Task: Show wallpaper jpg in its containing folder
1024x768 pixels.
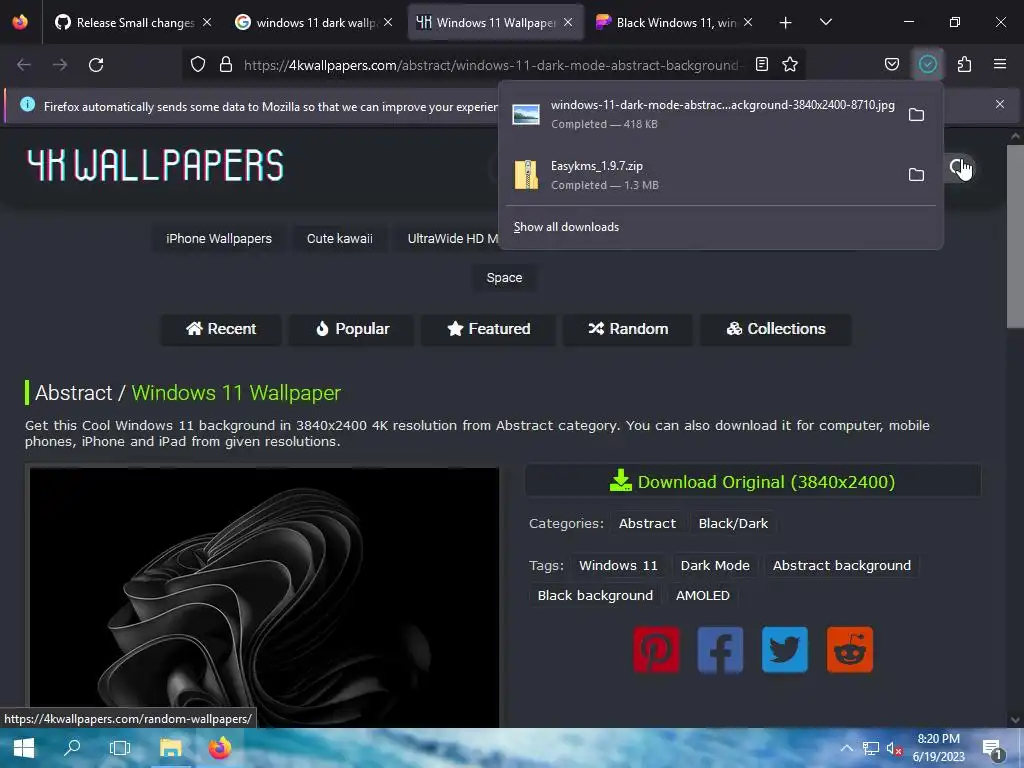Action: point(916,114)
